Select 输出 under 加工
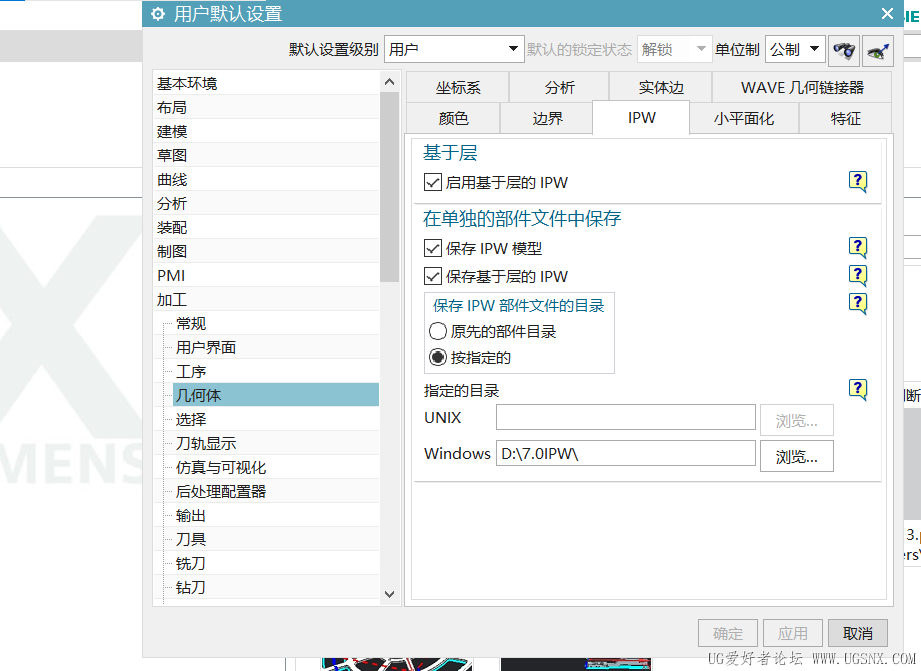Image resolution: width=921 pixels, height=671 pixels. point(276,515)
